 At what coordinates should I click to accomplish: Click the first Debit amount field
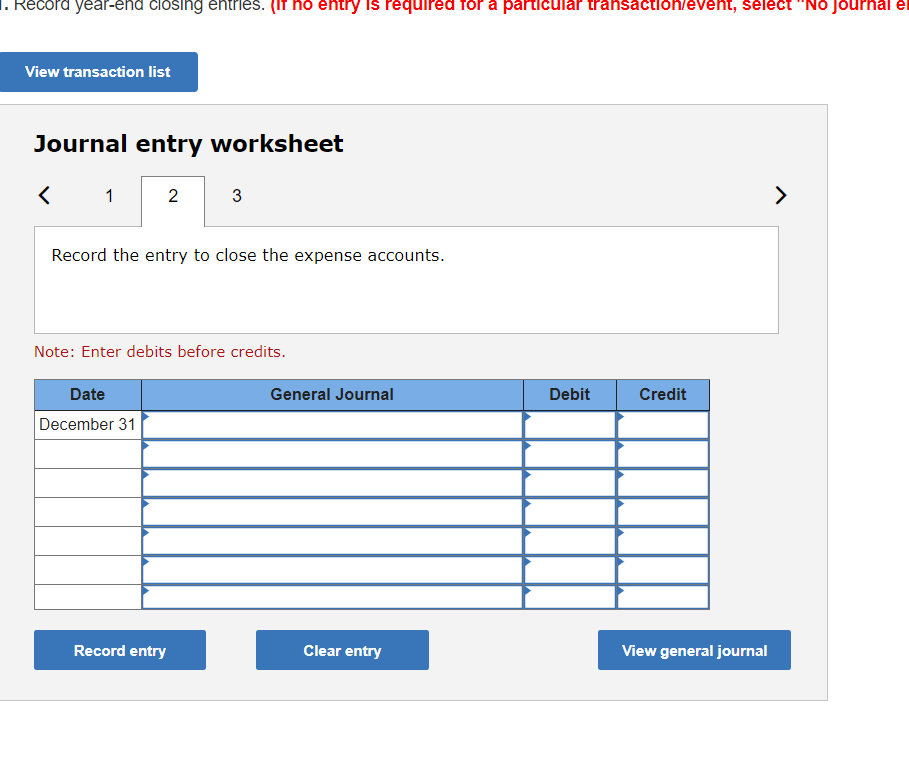pyautogui.click(x=569, y=423)
